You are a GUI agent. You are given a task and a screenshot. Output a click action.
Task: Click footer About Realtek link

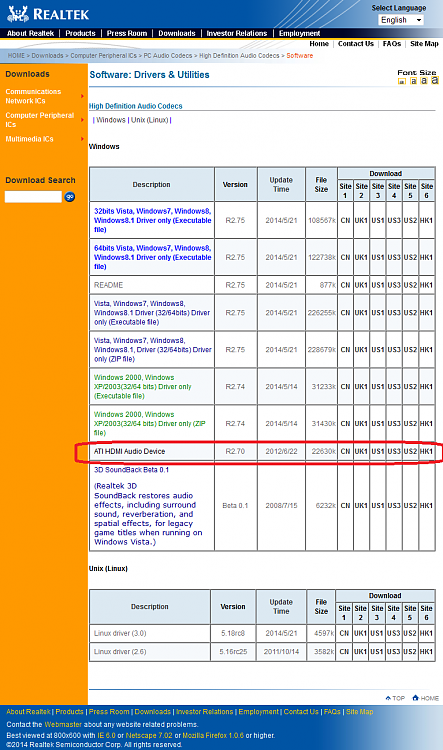(x=28, y=712)
